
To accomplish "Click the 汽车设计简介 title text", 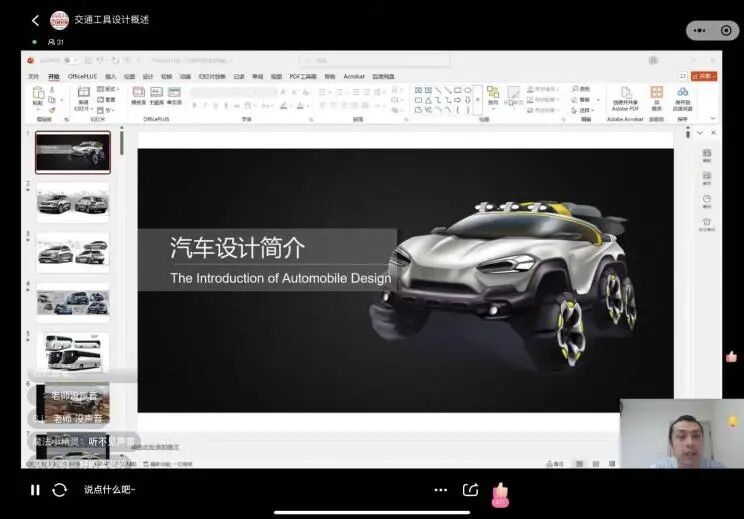I will pos(237,247).
